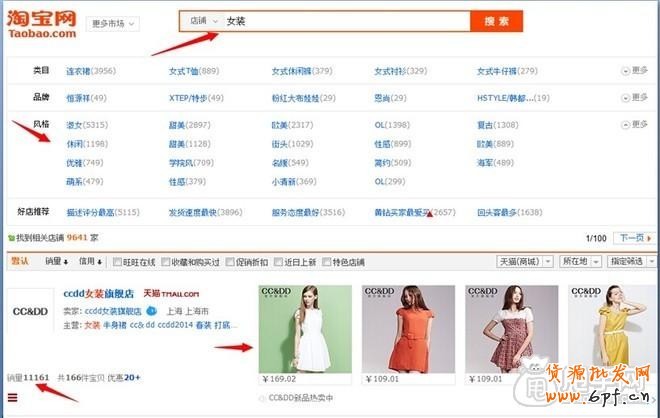Filter by category 连衣裙(3956)
The image size is (660, 418).
tap(91, 71)
